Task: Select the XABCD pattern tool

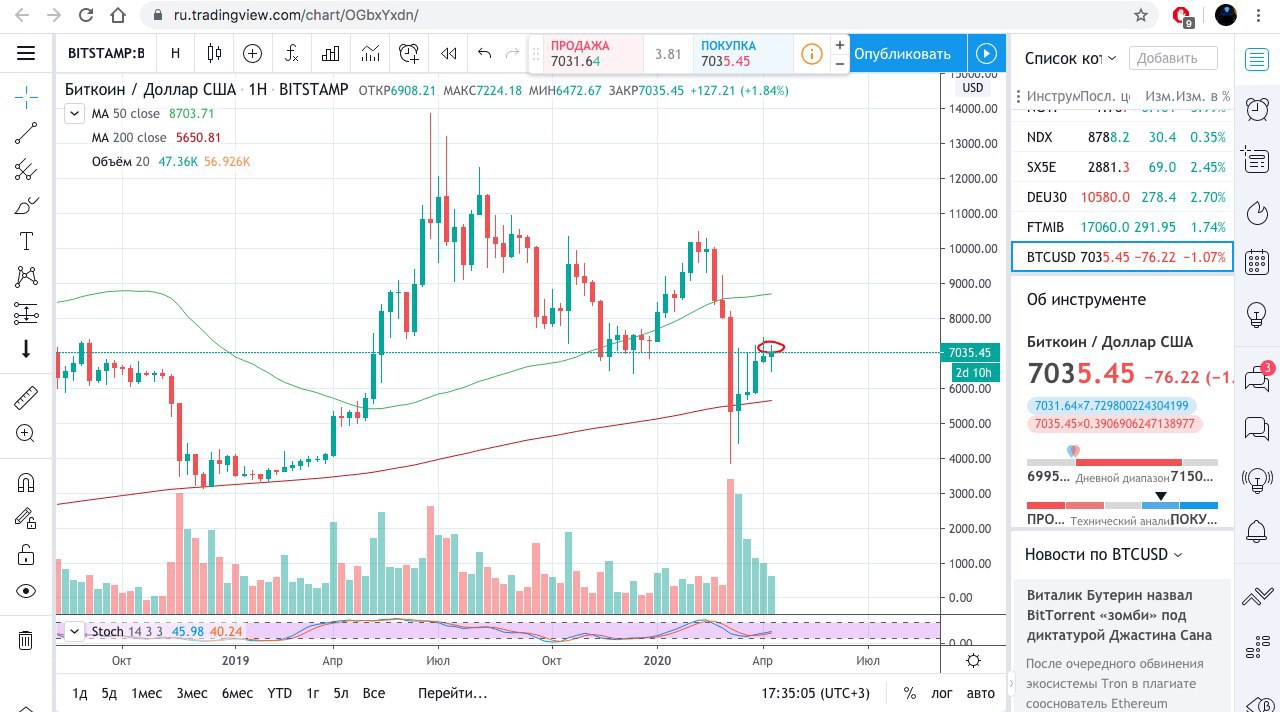Action: [26, 277]
